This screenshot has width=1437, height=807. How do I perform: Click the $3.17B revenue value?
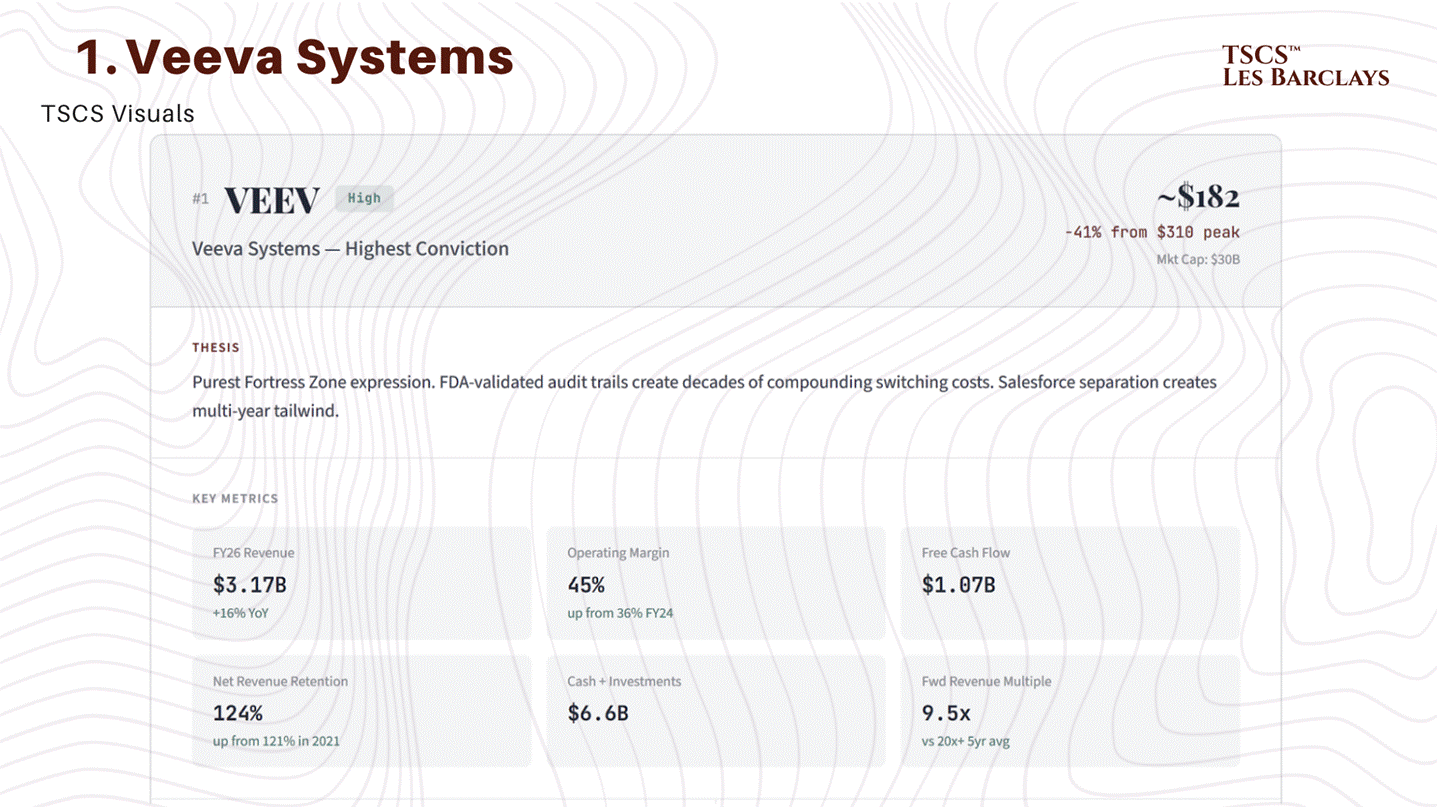pos(250,585)
